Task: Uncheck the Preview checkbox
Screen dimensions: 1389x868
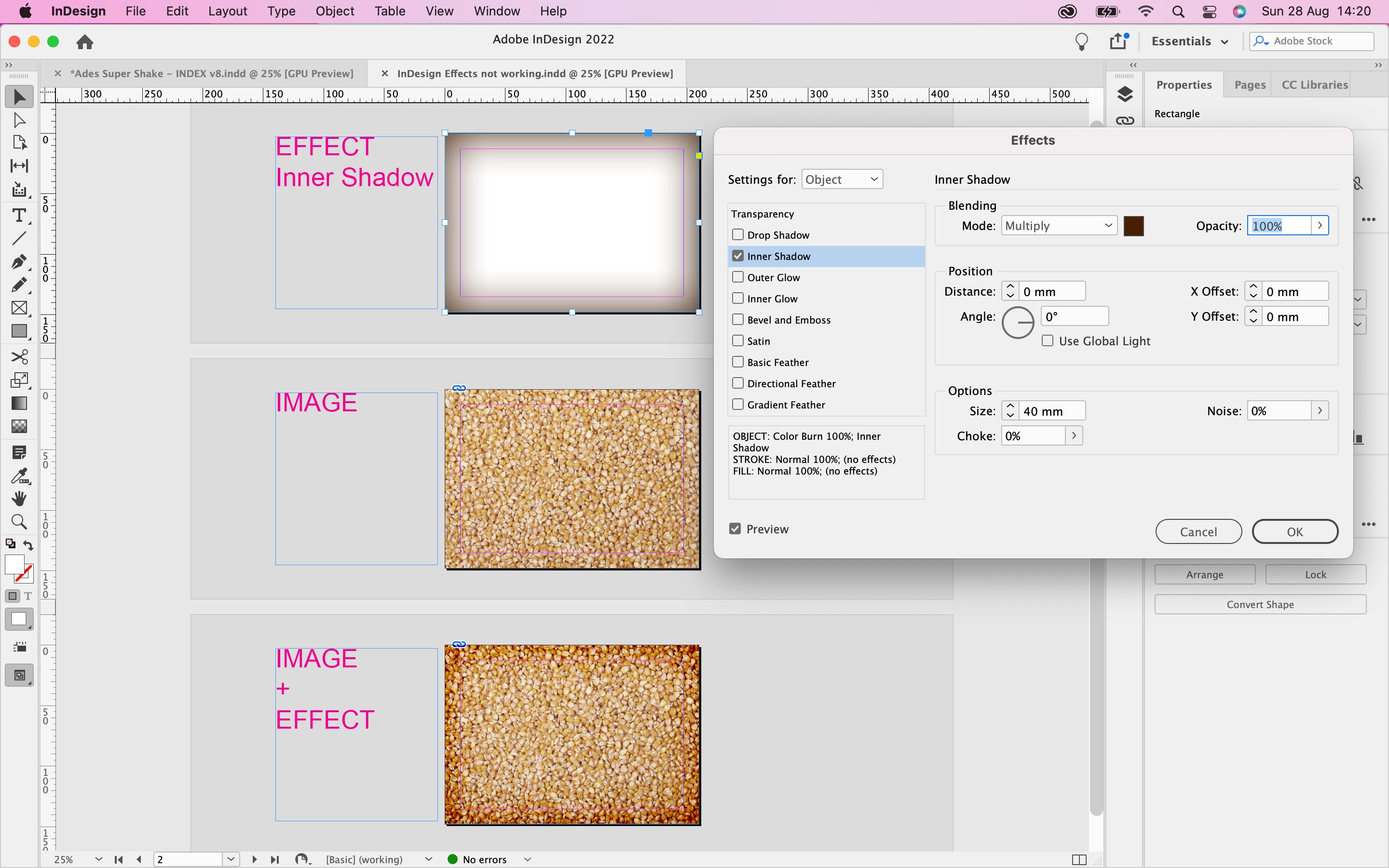Action: pyautogui.click(x=735, y=529)
